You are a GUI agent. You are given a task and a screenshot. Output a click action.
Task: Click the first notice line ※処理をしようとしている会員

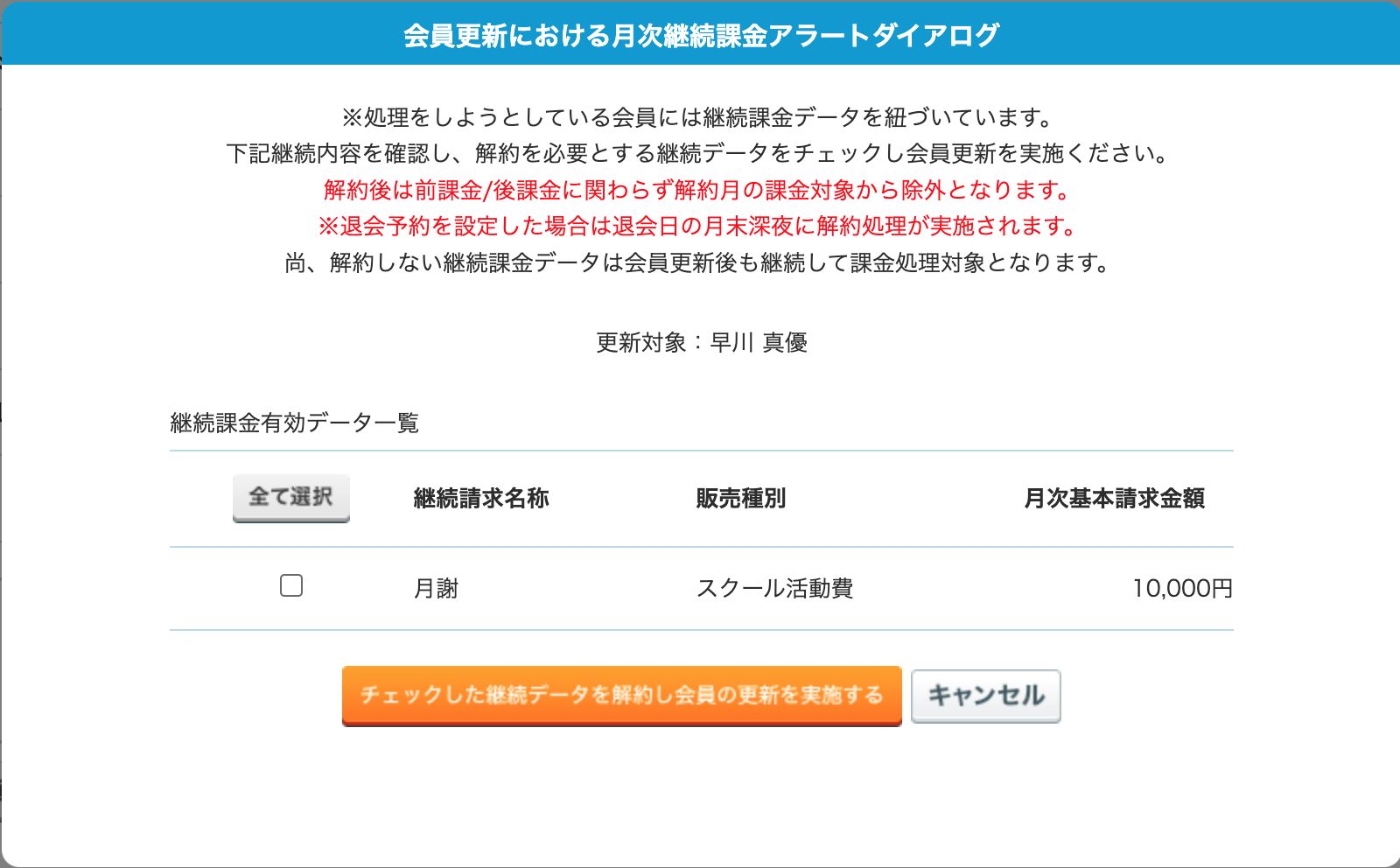(697, 117)
